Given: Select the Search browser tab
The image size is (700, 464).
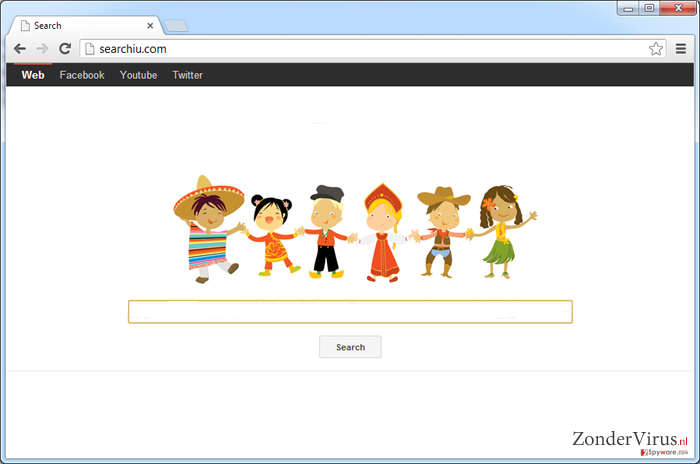Looking at the screenshot, I should pyautogui.click(x=85, y=25).
